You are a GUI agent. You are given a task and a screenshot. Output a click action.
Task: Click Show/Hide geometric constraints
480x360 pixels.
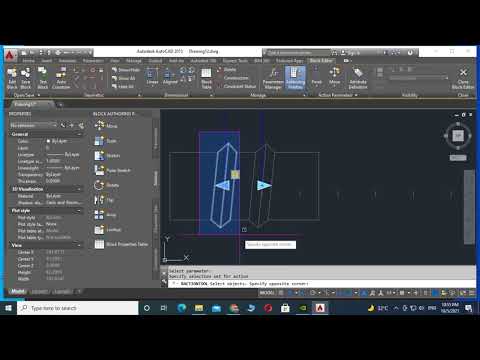point(126,70)
